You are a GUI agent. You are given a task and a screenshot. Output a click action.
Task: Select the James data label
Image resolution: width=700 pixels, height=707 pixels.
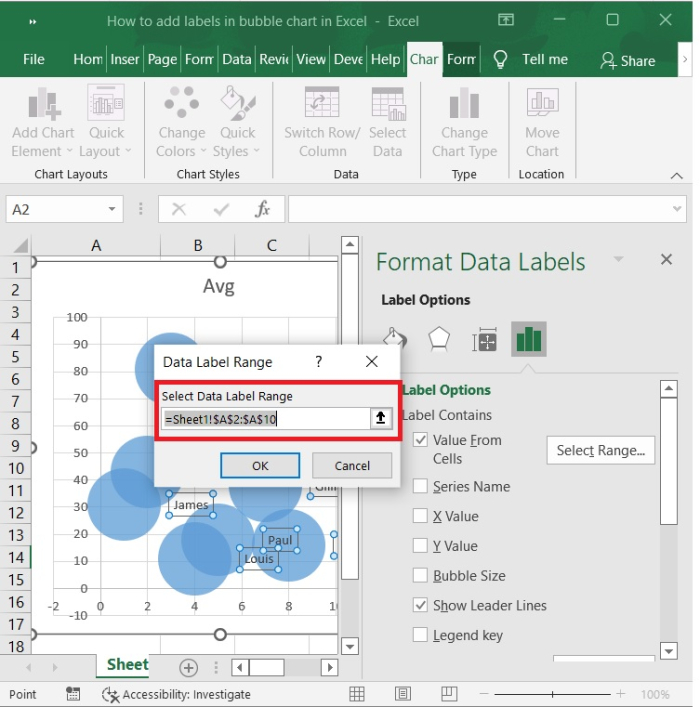point(191,505)
